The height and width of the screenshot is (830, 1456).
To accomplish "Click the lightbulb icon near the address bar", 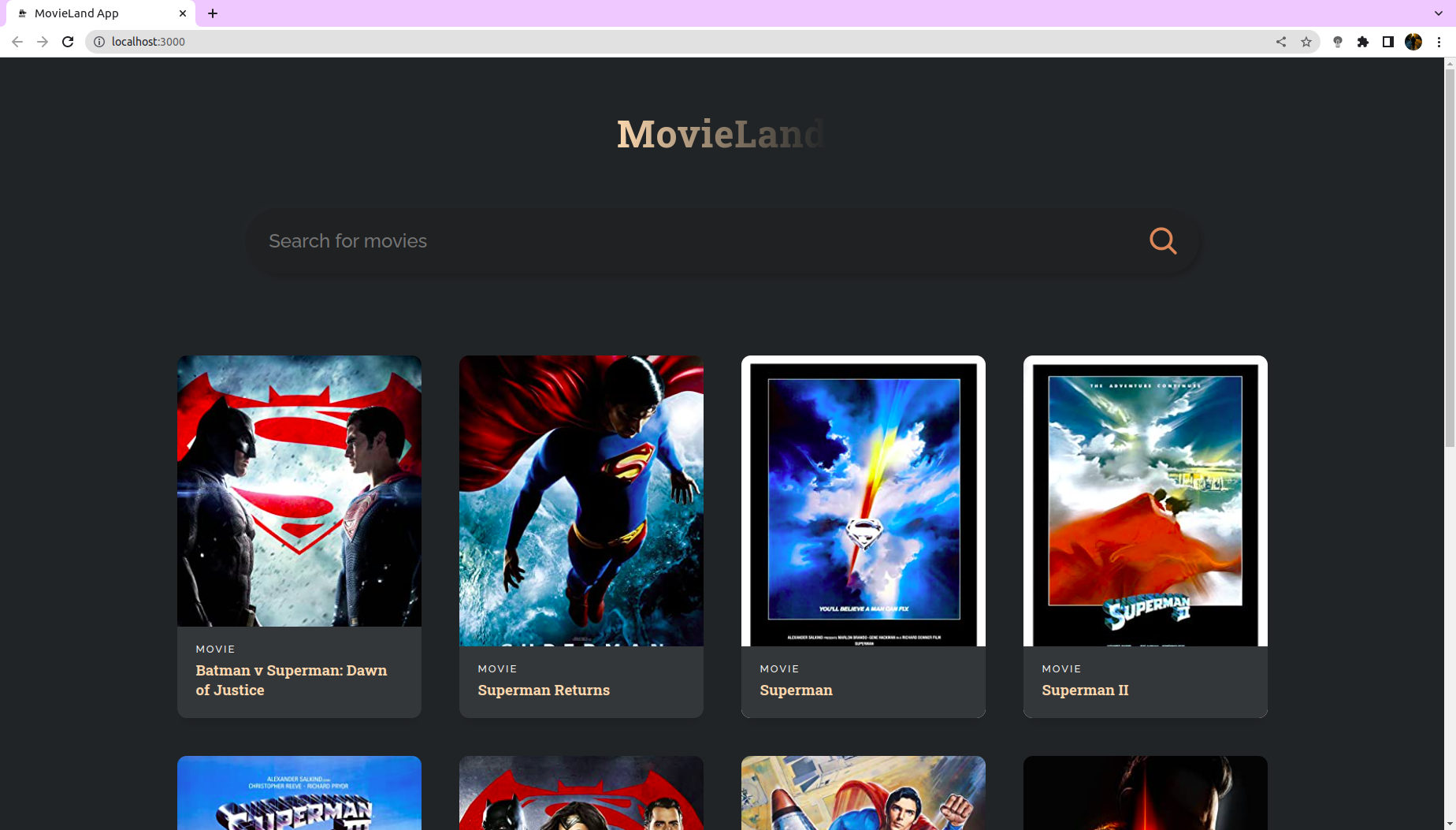I will (1337, 42).
